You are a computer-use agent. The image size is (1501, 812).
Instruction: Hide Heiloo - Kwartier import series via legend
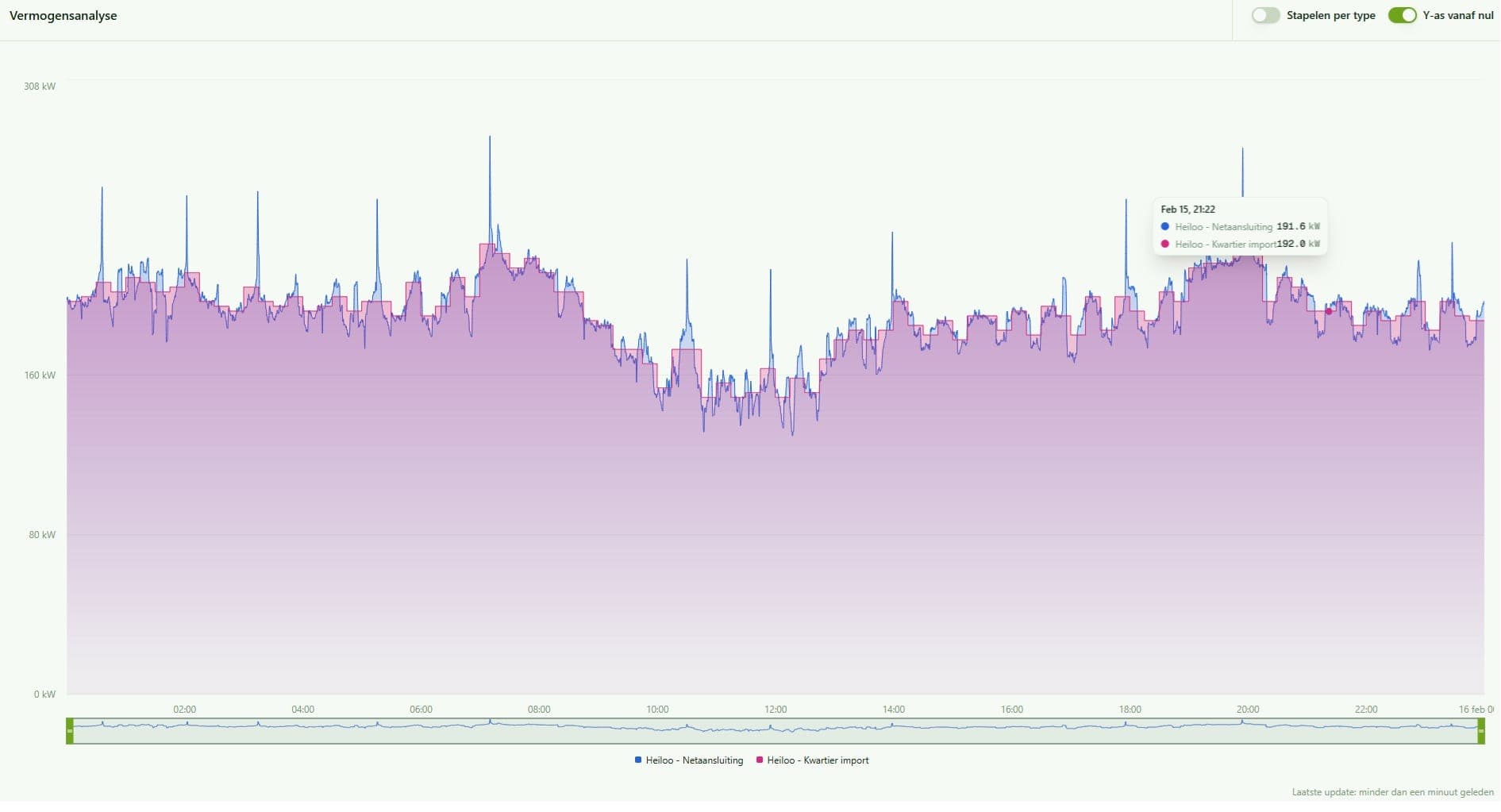(813, 760)
